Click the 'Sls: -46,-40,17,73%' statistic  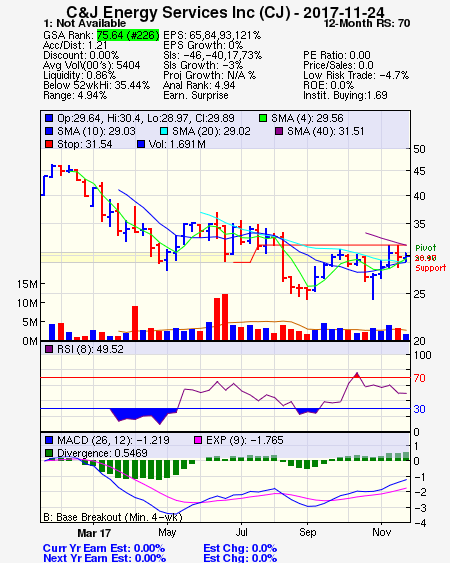[213, 55]
